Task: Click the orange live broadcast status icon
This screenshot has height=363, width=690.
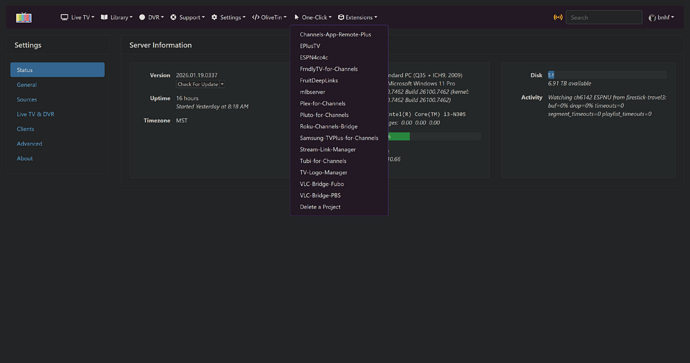Action: tap(558, 18)
